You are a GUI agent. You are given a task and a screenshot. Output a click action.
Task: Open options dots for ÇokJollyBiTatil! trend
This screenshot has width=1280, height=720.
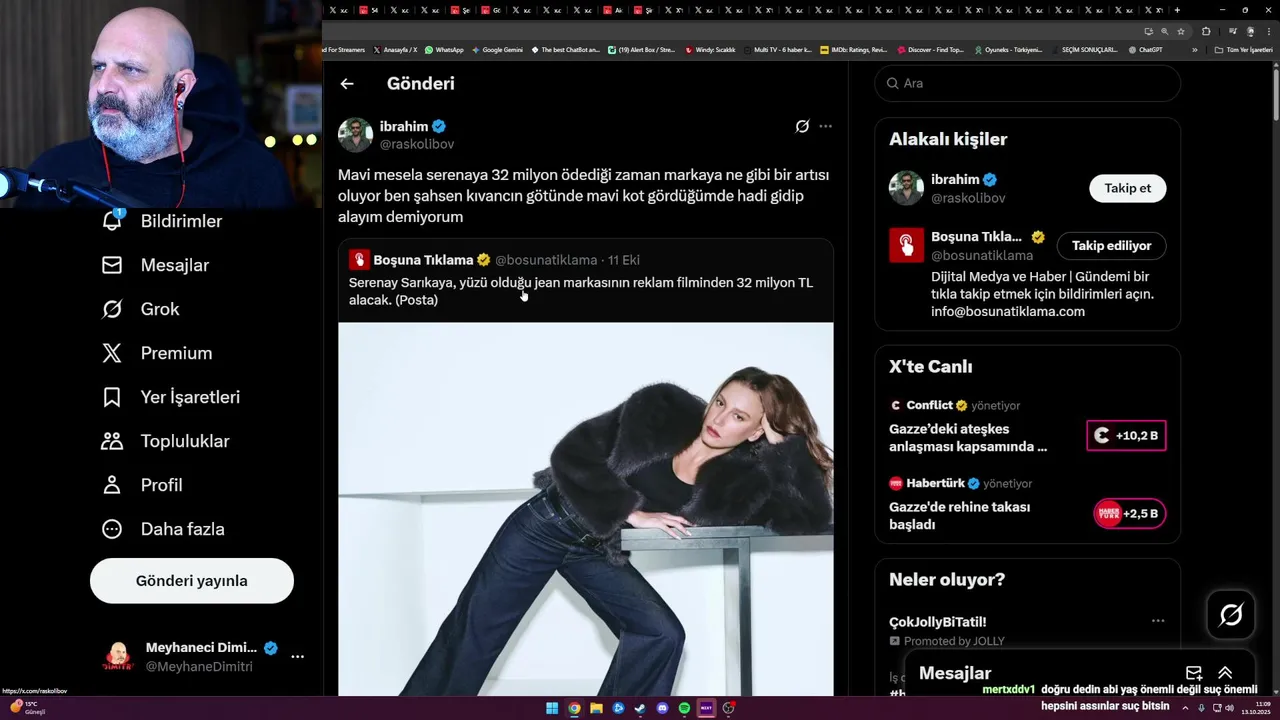(x=1158, y=621)
